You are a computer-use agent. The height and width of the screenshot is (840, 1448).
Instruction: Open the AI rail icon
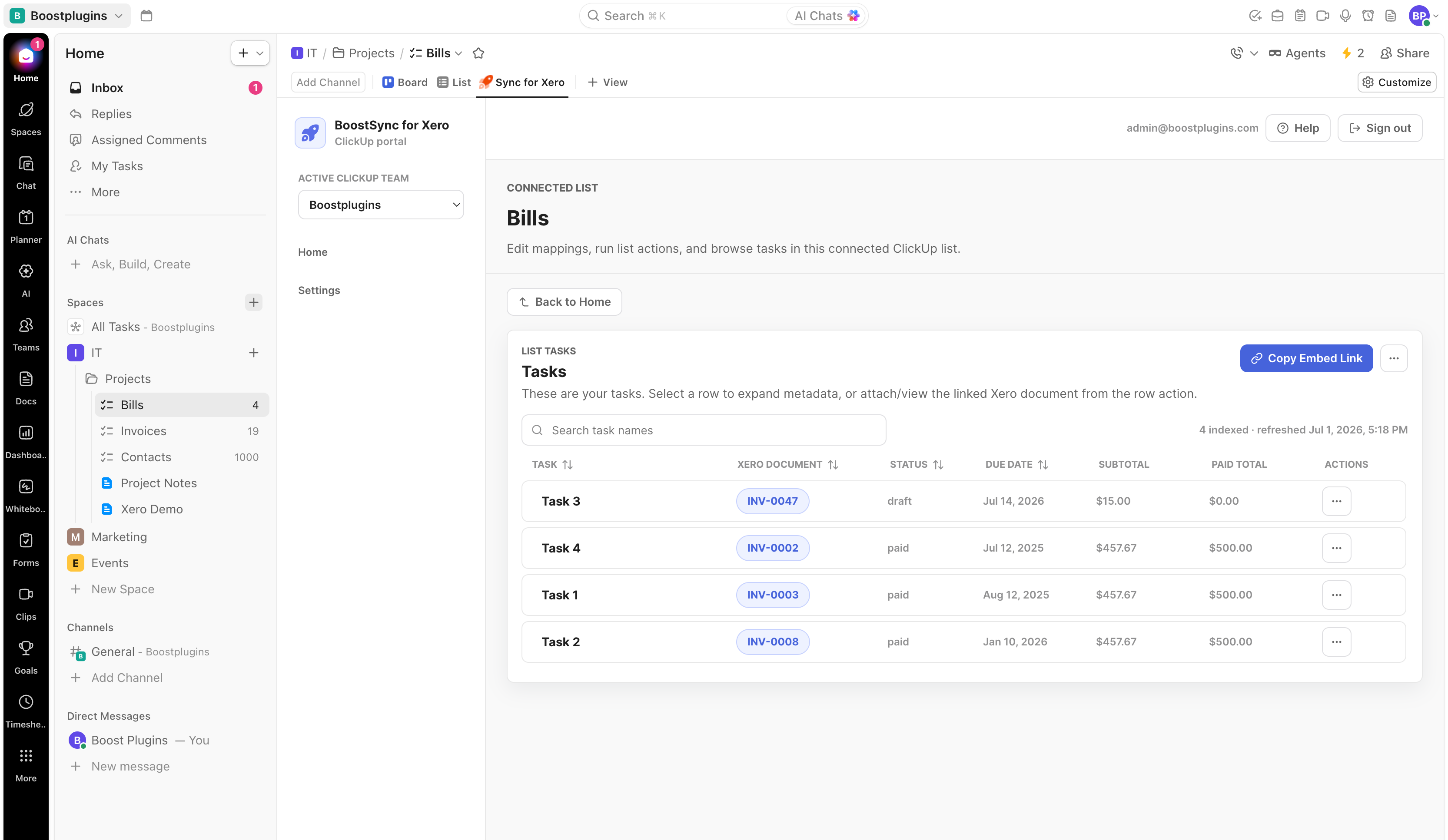[26, 281]
